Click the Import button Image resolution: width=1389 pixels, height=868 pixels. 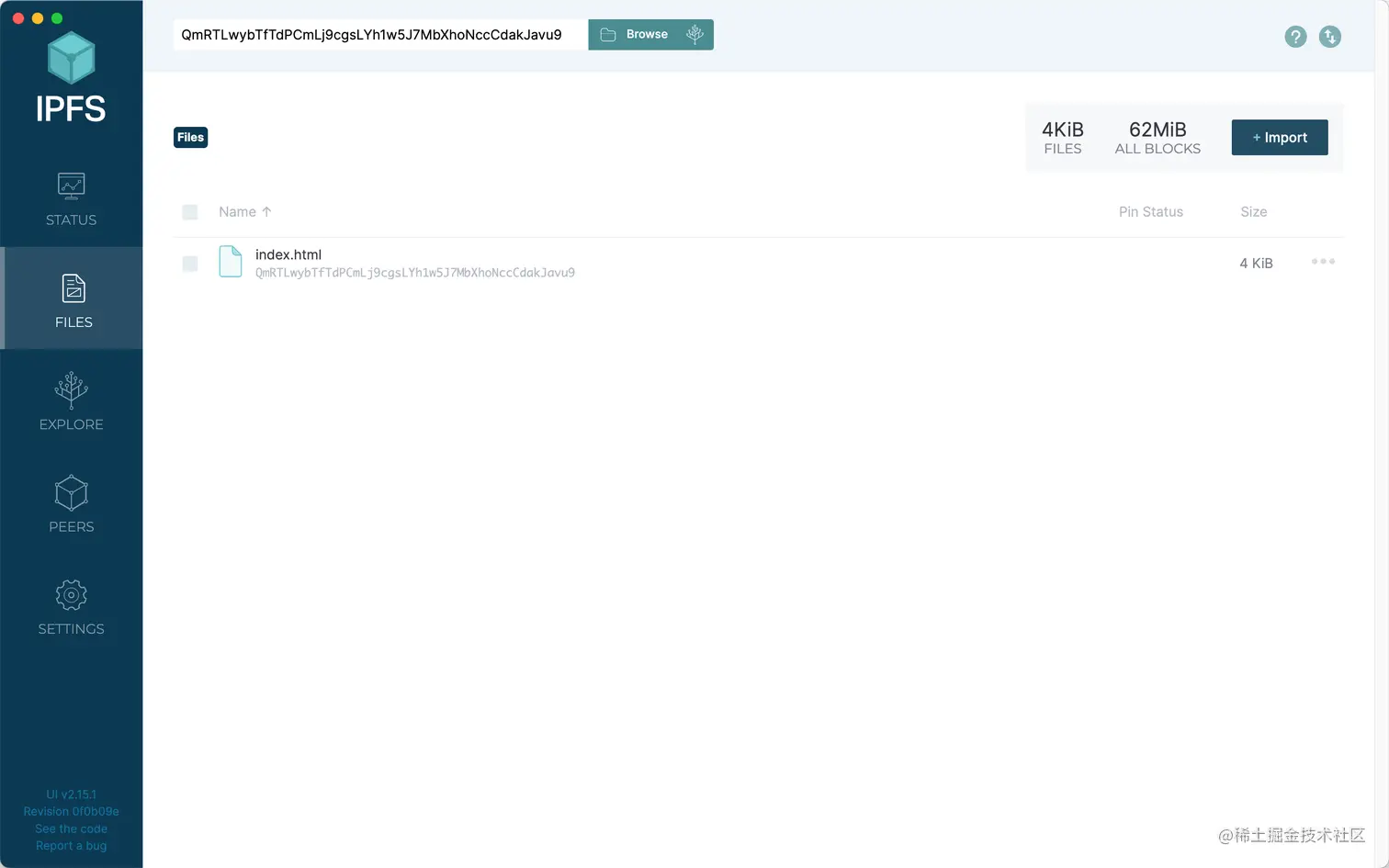(1280, 138)
